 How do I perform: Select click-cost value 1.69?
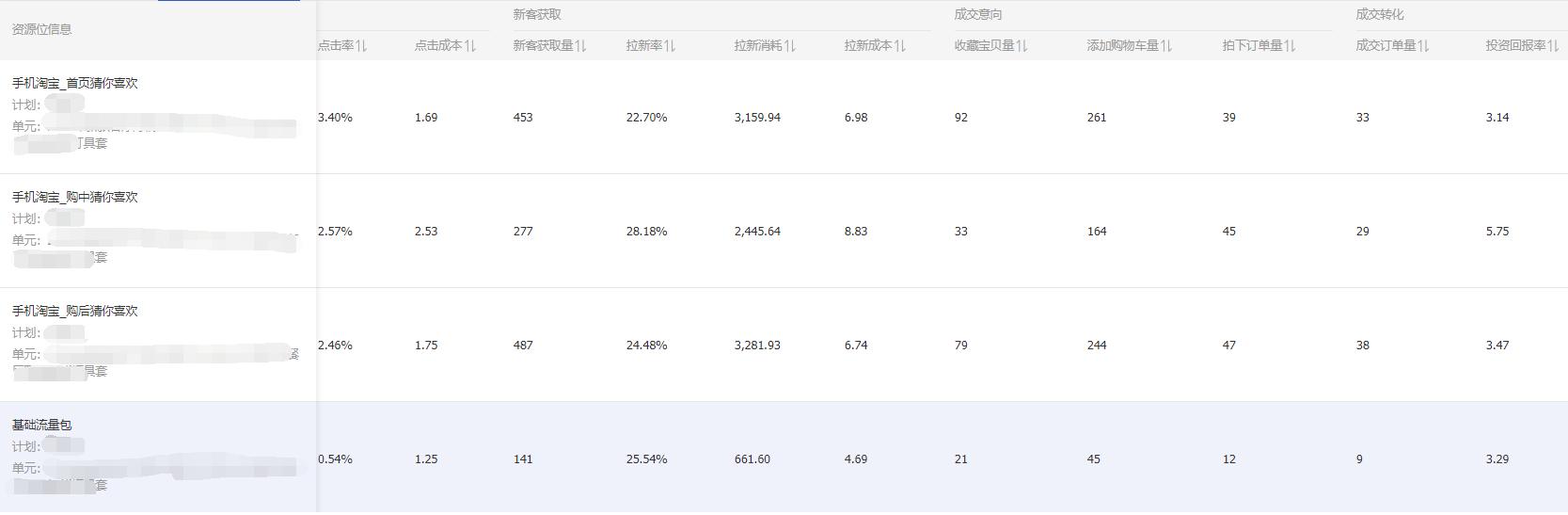coord(426,118)
